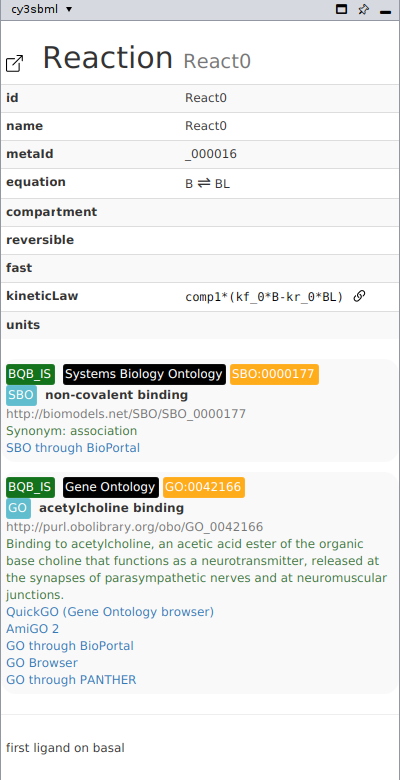Click the 'units' row label
400x780 pixels.
coord(23,325)
